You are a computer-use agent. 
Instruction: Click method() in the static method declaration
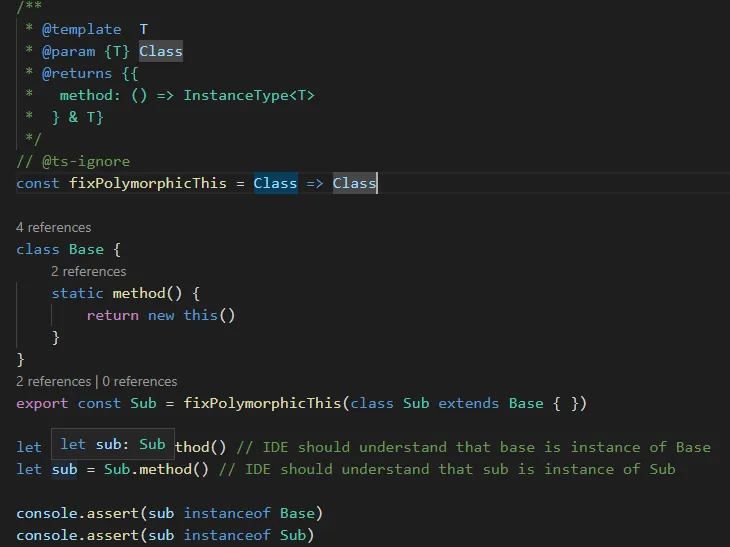click(147, 293)
